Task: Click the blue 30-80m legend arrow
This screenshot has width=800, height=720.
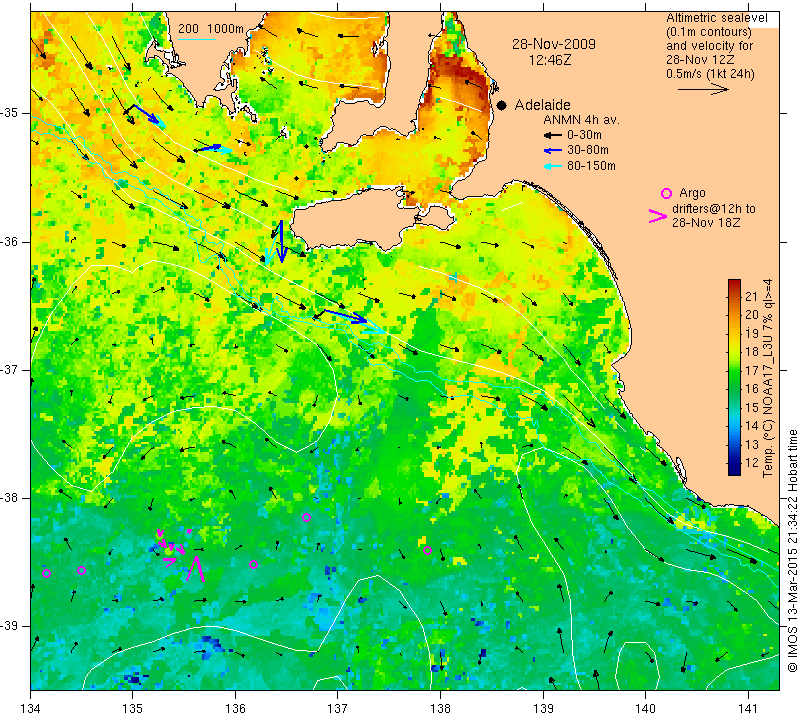Action: click(x=553, y=151)
